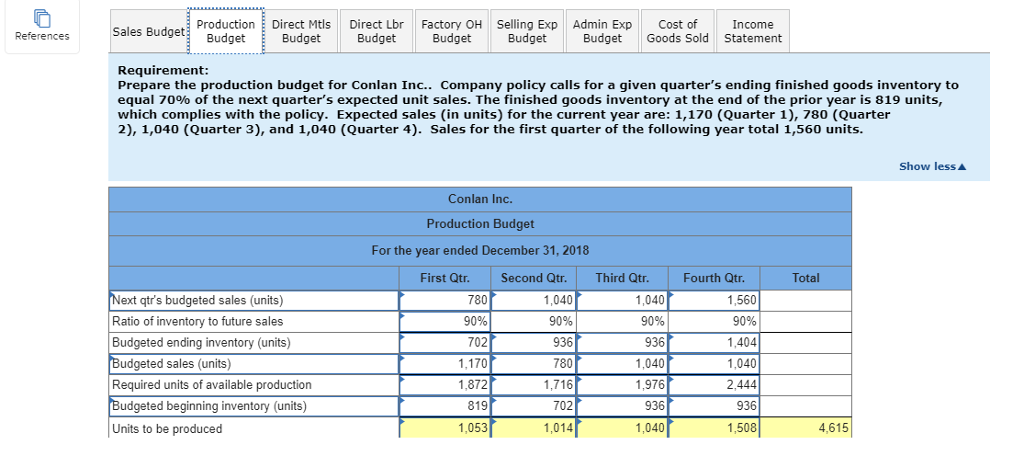Click the Requirement heading text

pos(163,70)
